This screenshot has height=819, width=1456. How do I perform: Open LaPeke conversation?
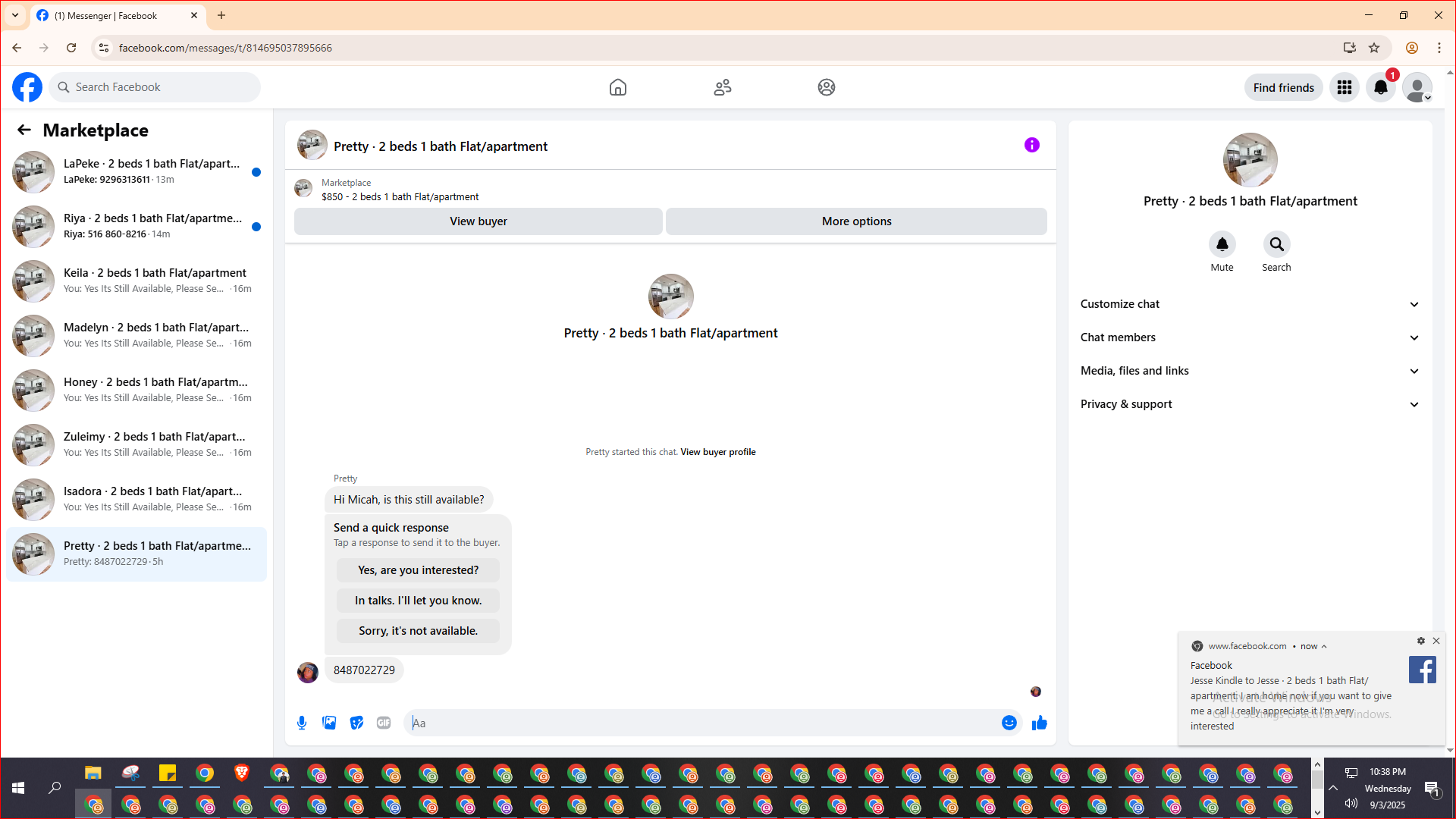click(136, 172)
